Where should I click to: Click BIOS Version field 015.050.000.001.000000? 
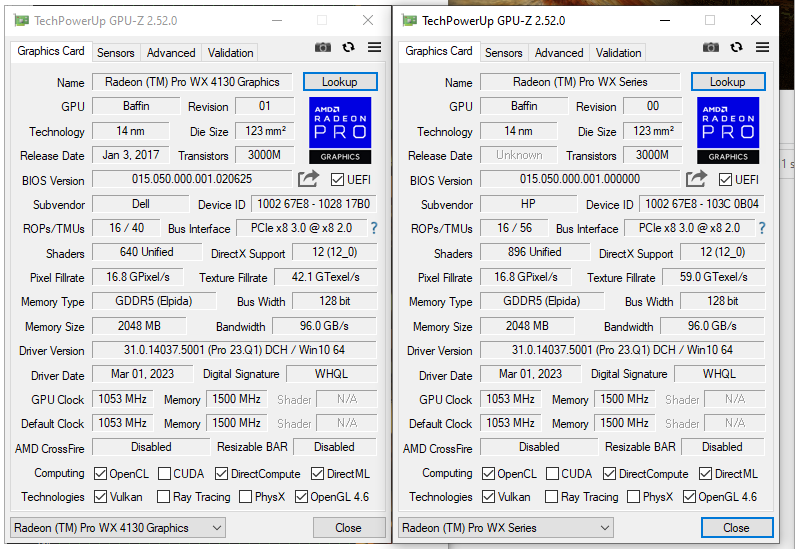(x=580, y=179)
